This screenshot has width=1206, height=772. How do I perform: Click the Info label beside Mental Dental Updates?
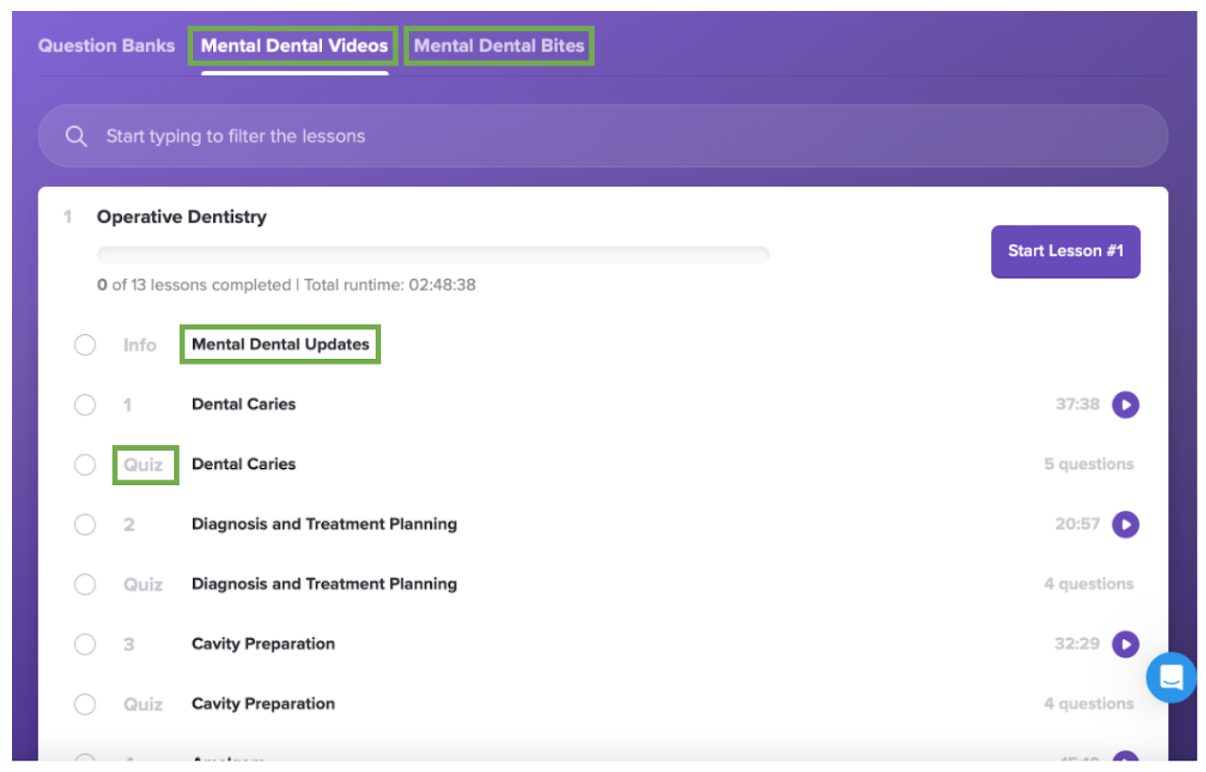(140, 345)
